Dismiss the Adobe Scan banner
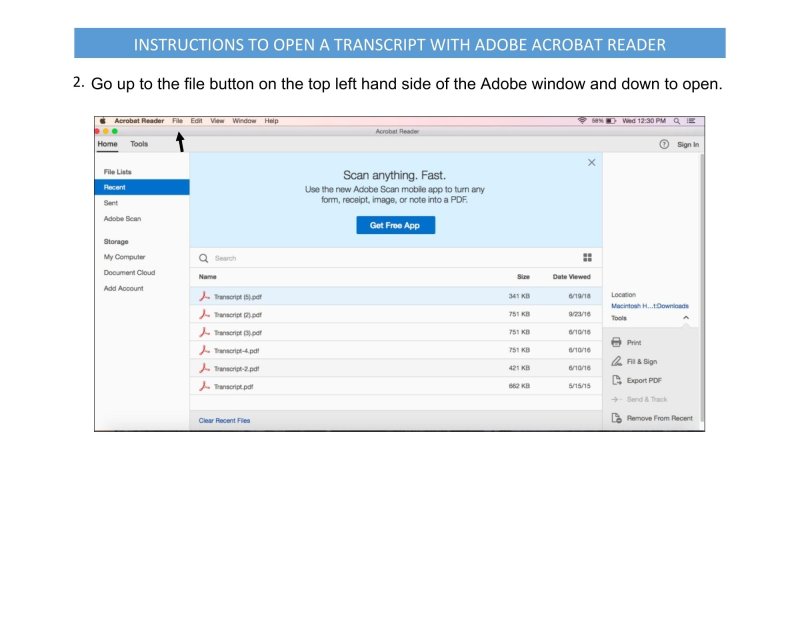Screen dimensions: 800x618 (x=591, y=162)
